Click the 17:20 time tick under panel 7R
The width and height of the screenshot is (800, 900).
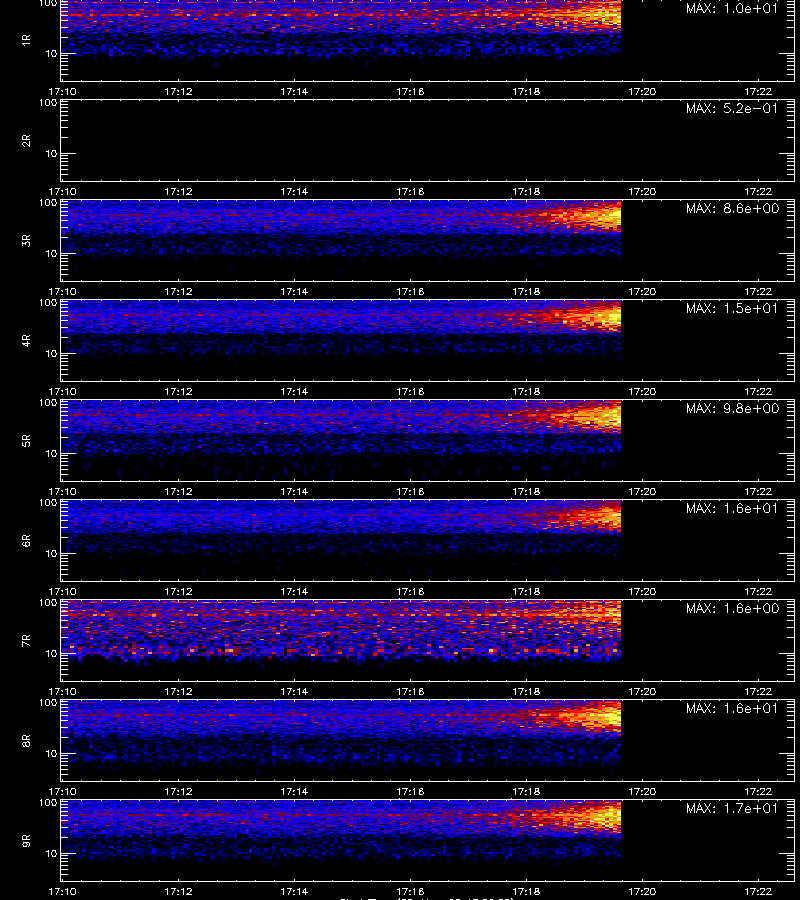642,692
